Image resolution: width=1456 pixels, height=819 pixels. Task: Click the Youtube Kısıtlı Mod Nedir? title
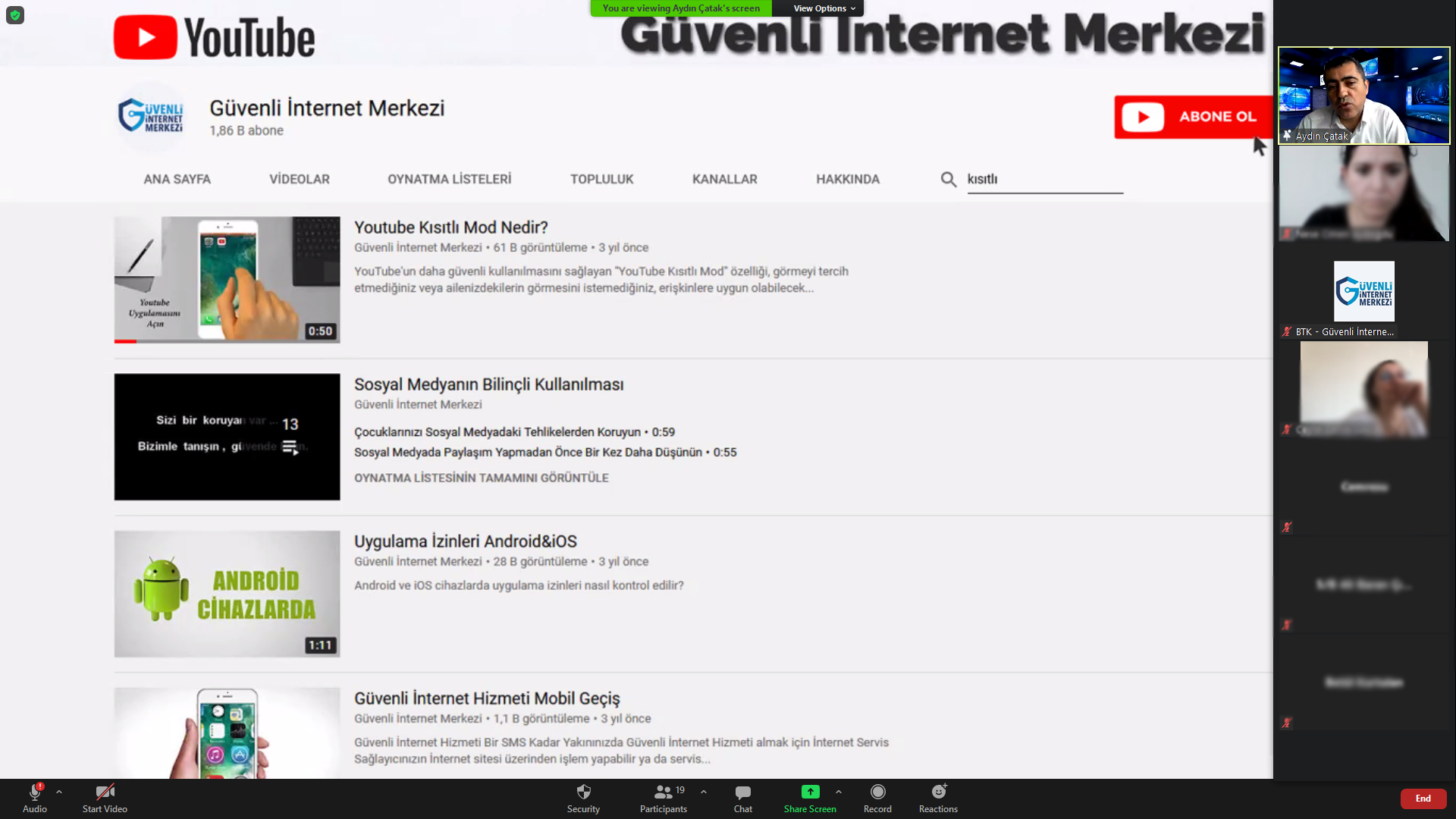[x=451, y=227]
